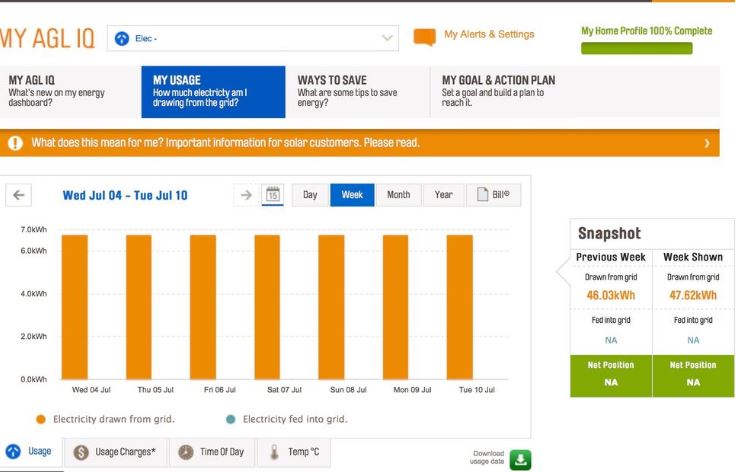Expand the solar customers information banner
The height and width of the screenshot is (472, 736).
706,143
